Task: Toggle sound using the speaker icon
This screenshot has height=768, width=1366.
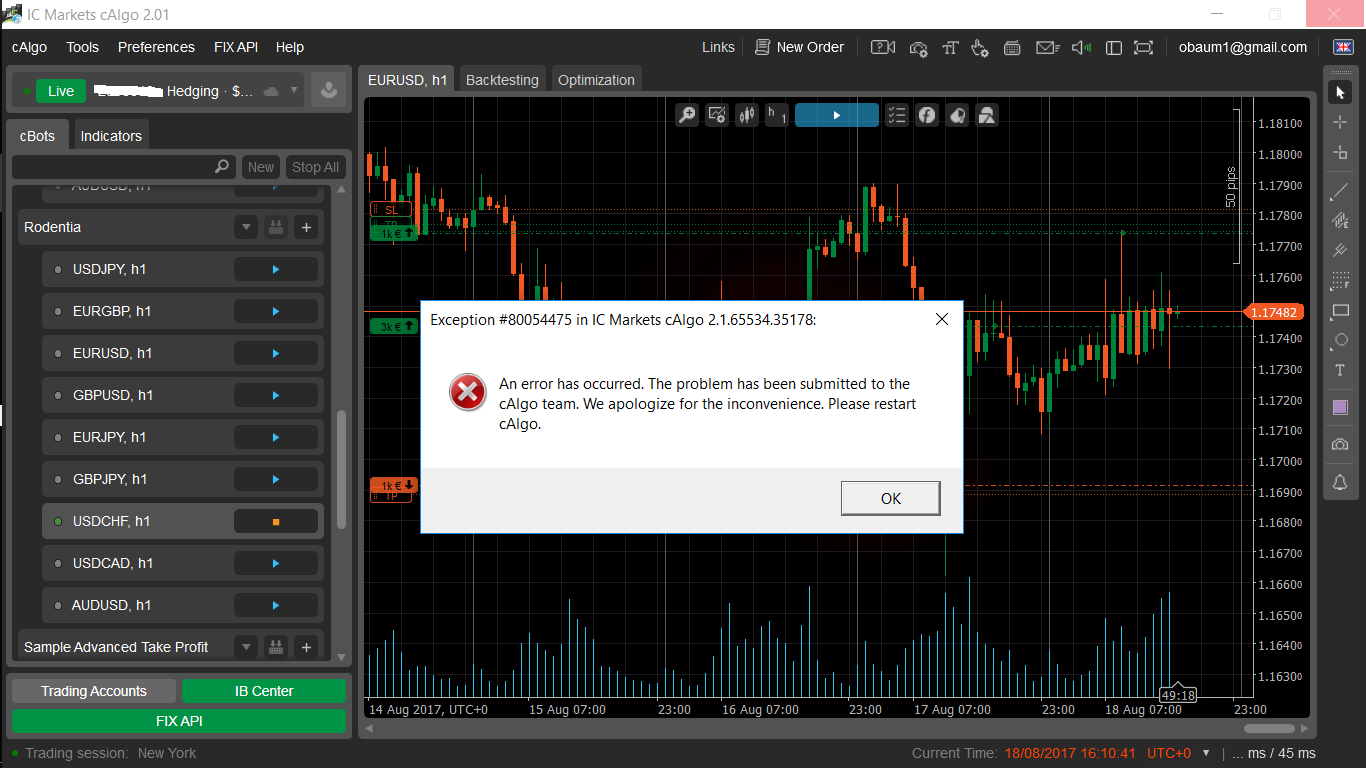Action: click(1081, 47)
